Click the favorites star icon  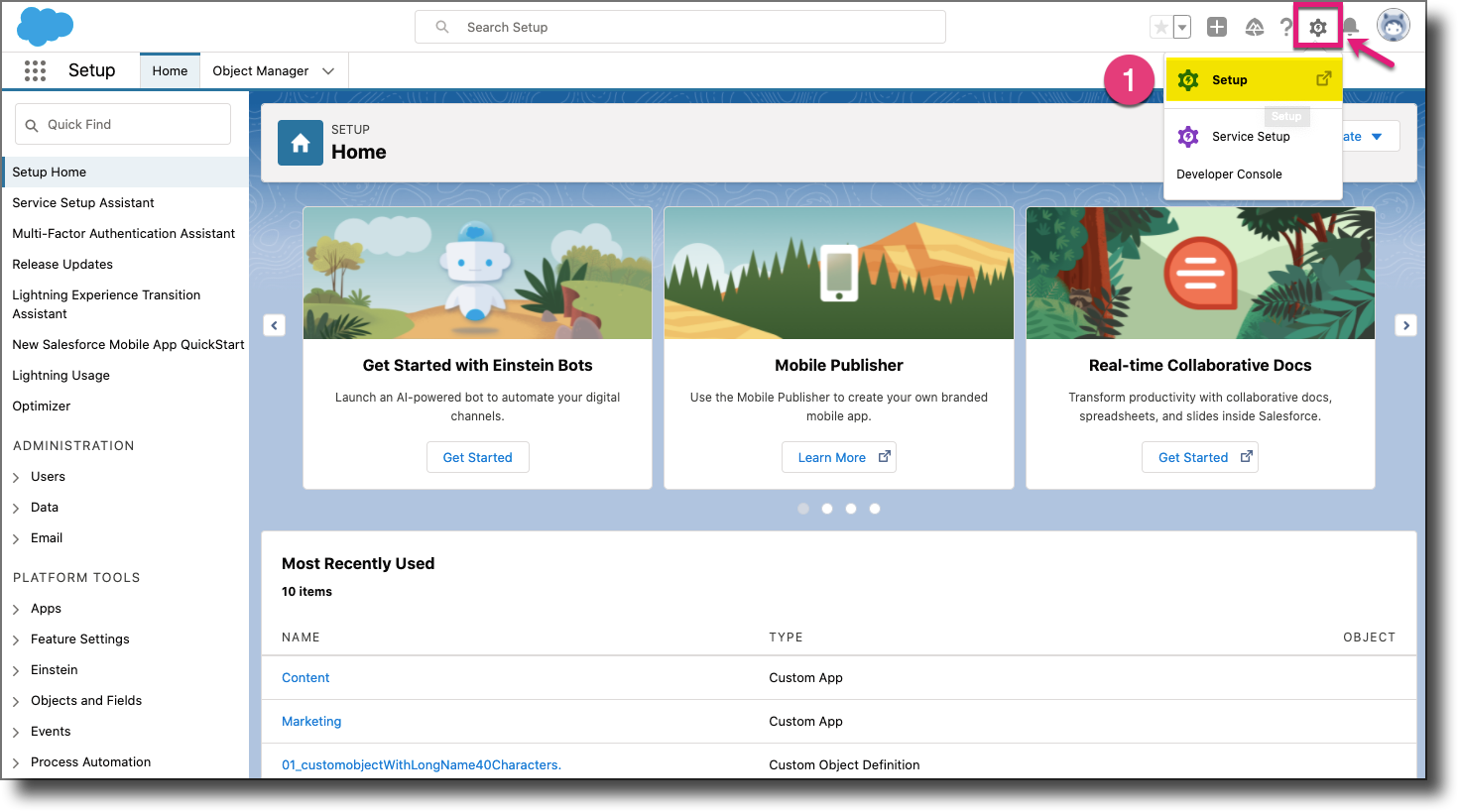1162,27
